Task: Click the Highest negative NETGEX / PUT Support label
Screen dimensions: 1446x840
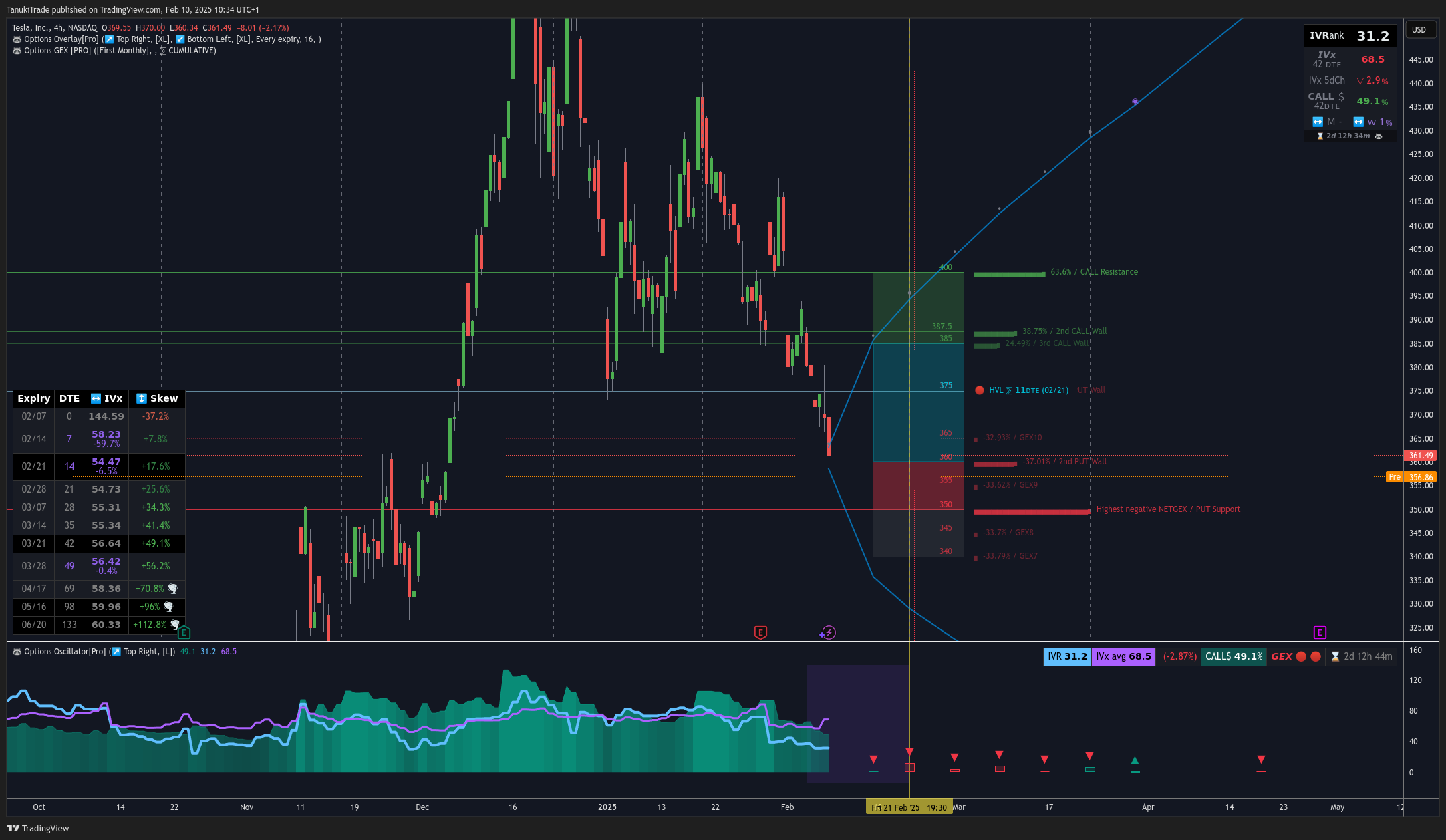Action: (x=1168, y=509)
